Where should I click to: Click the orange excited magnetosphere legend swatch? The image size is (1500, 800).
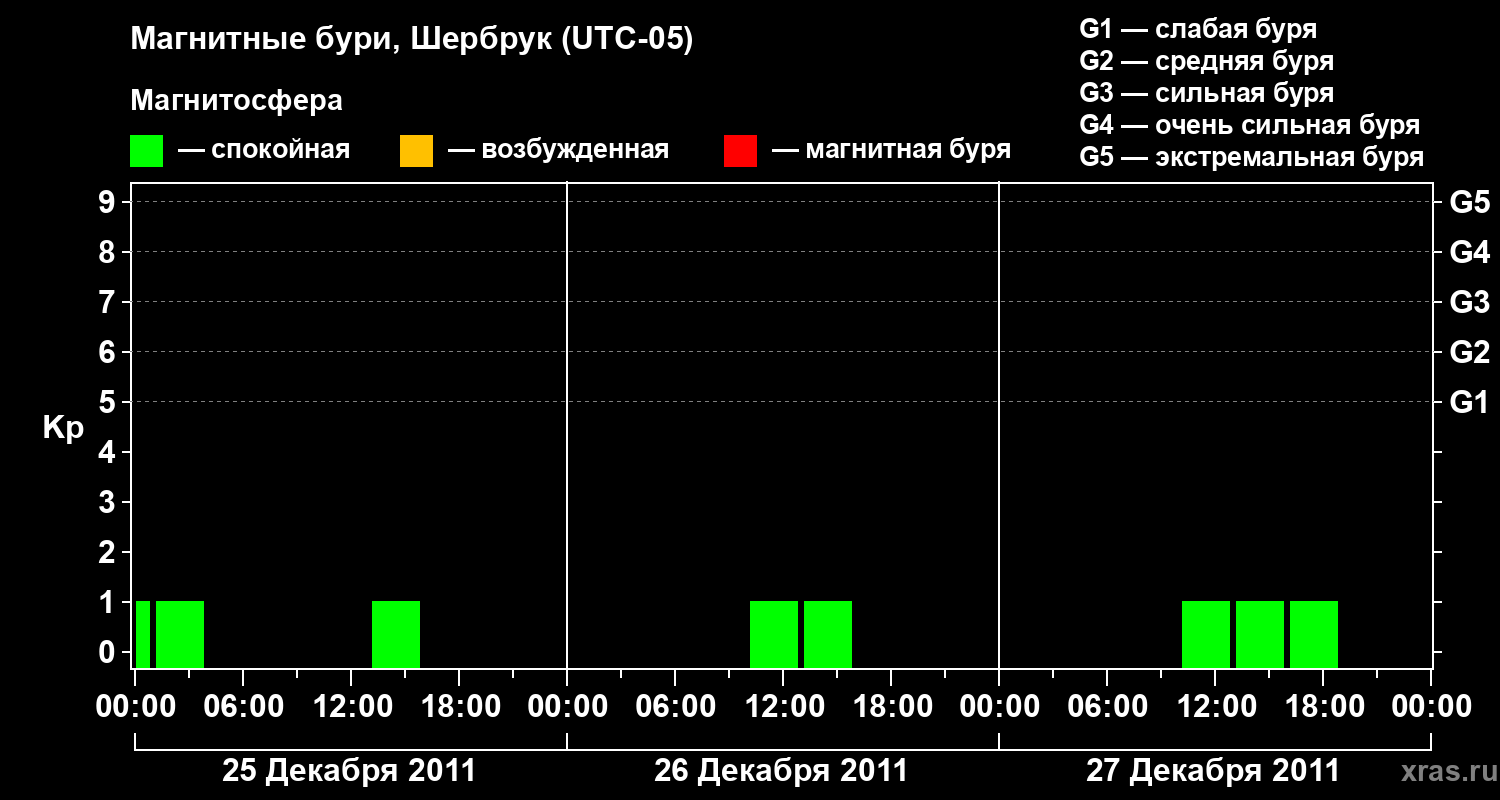tap(416, 151)
